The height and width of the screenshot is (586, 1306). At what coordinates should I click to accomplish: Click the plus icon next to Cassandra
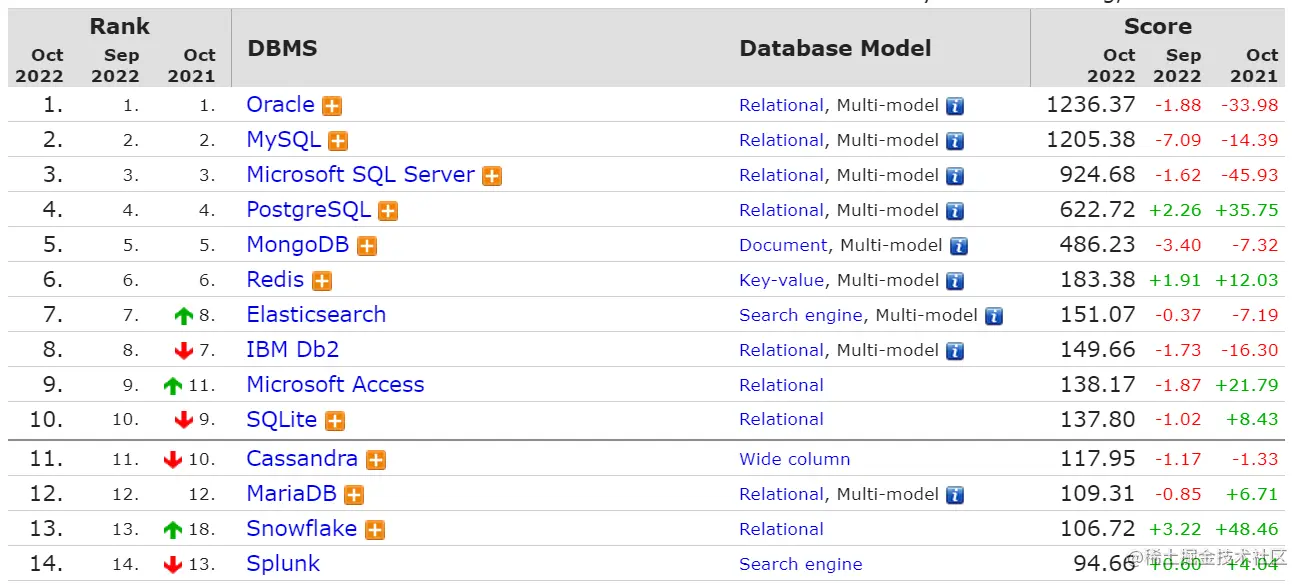pos(375,460)
